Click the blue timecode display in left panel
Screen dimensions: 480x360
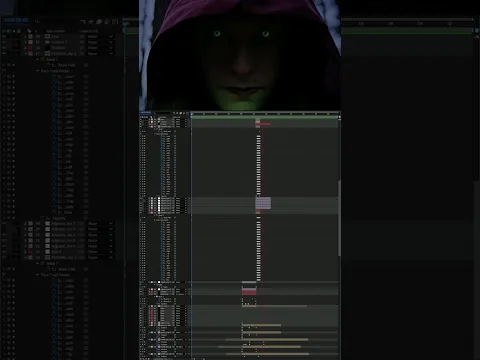tap(16, 20)
